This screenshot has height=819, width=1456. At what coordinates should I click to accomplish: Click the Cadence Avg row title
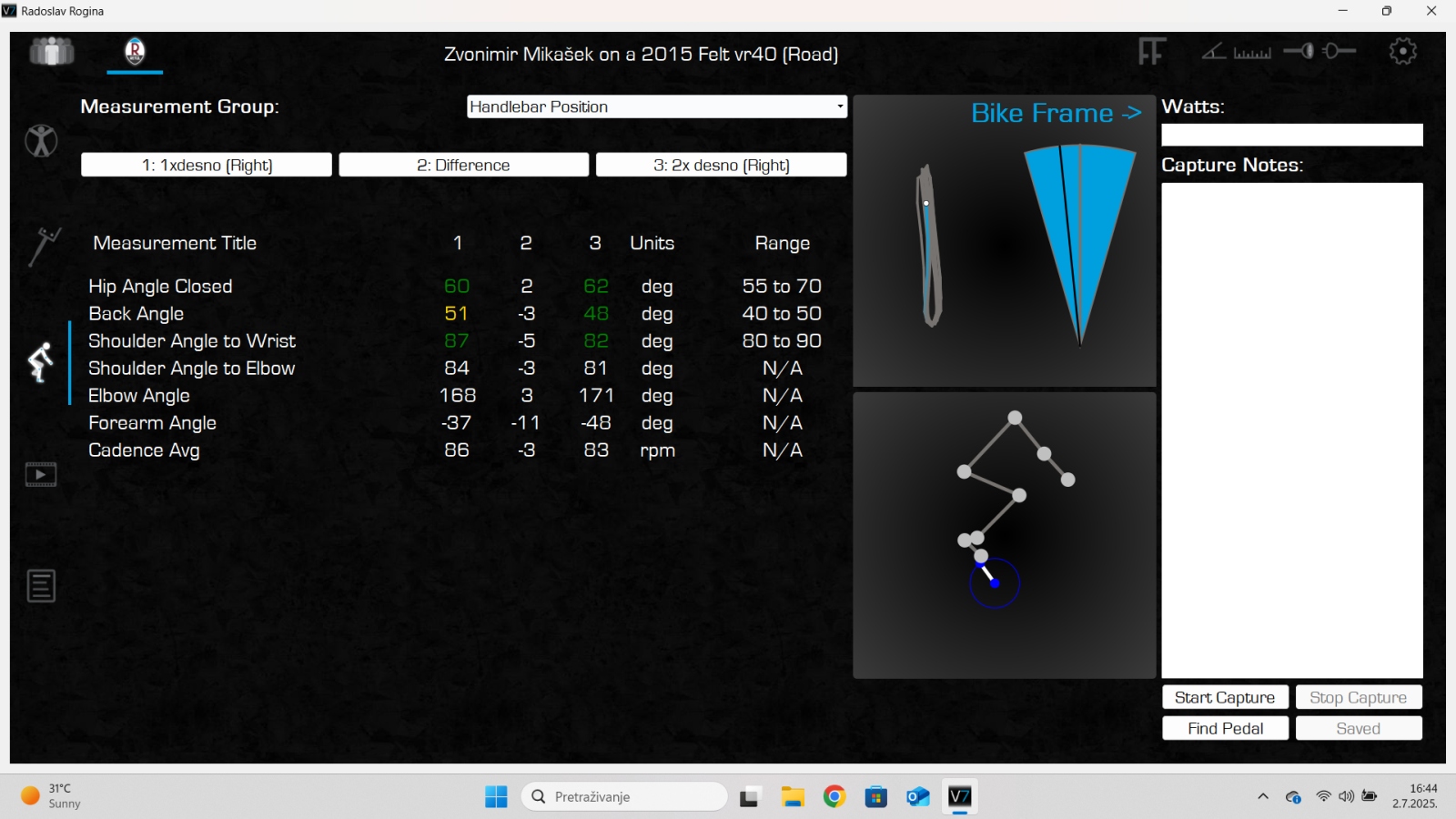[144, 450]
